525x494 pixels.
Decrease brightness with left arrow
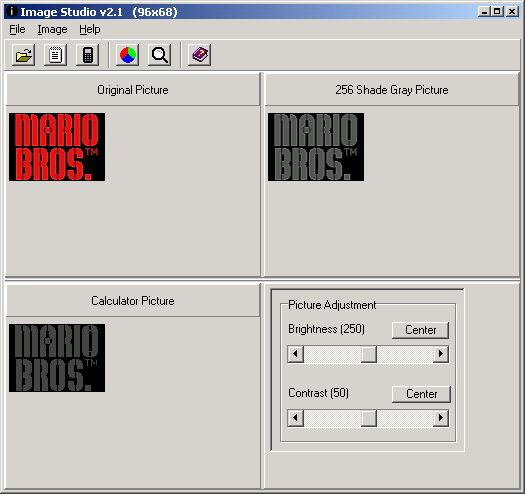(x=296, y=354)
